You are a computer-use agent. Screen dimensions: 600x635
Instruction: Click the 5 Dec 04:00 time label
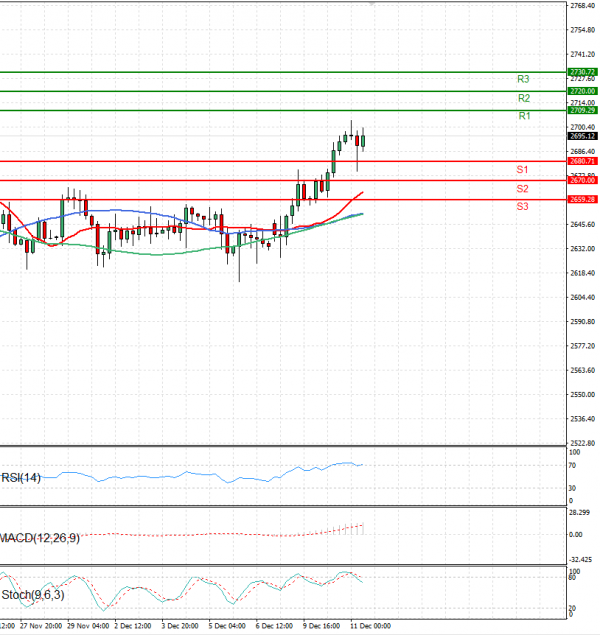tap(227, 626)
